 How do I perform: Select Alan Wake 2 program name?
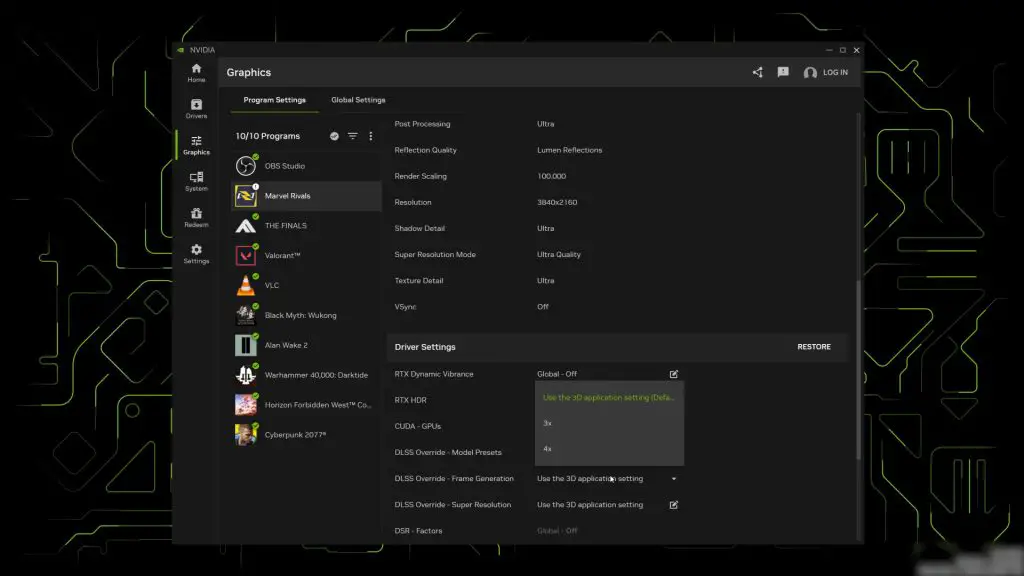click(286, 345)
